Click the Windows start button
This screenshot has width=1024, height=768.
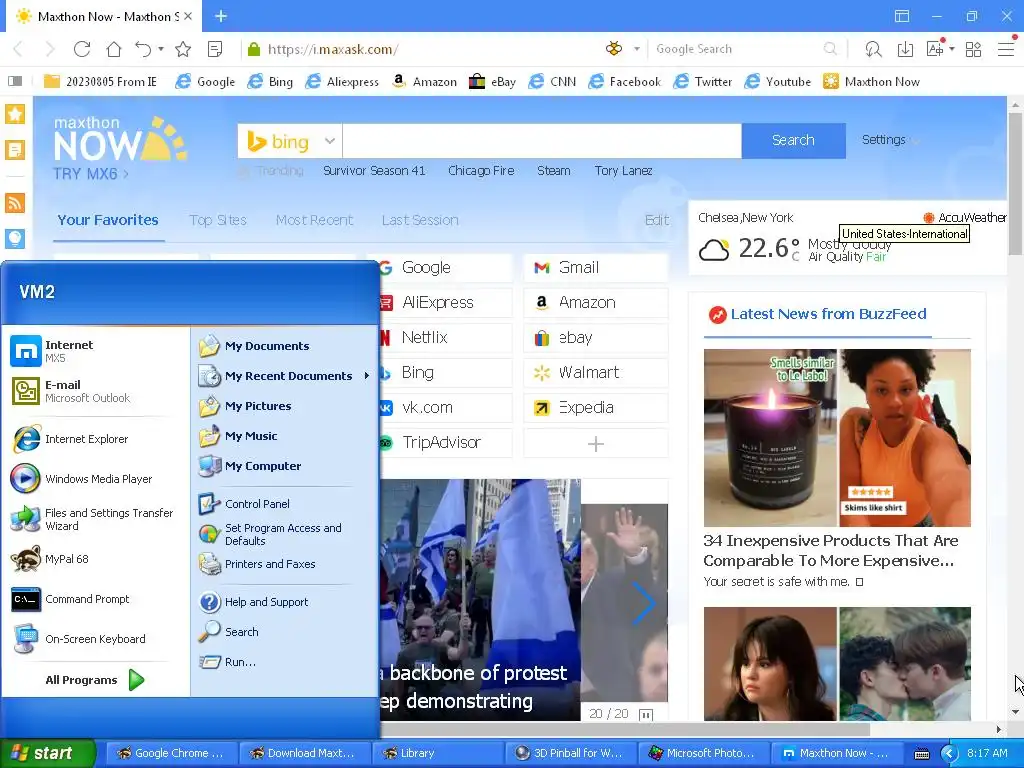click(x=48, y=753)
